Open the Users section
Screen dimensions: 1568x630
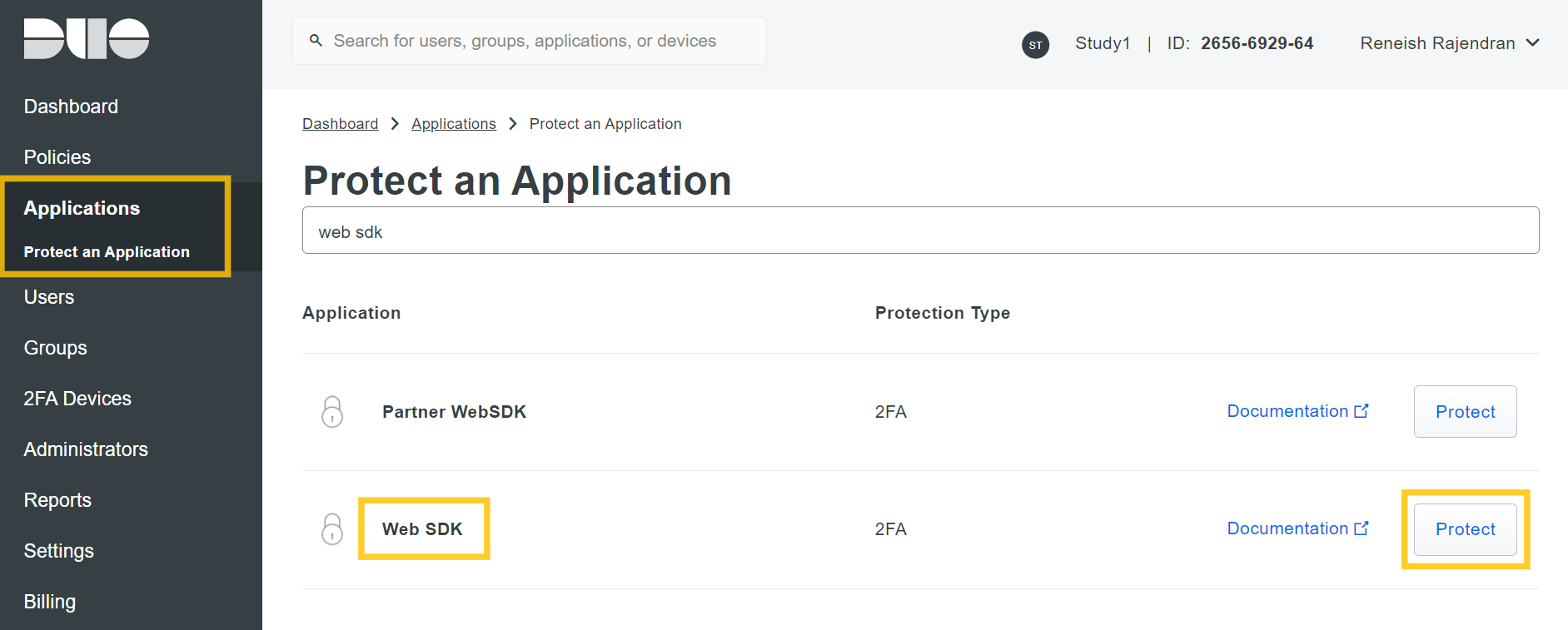49,297
